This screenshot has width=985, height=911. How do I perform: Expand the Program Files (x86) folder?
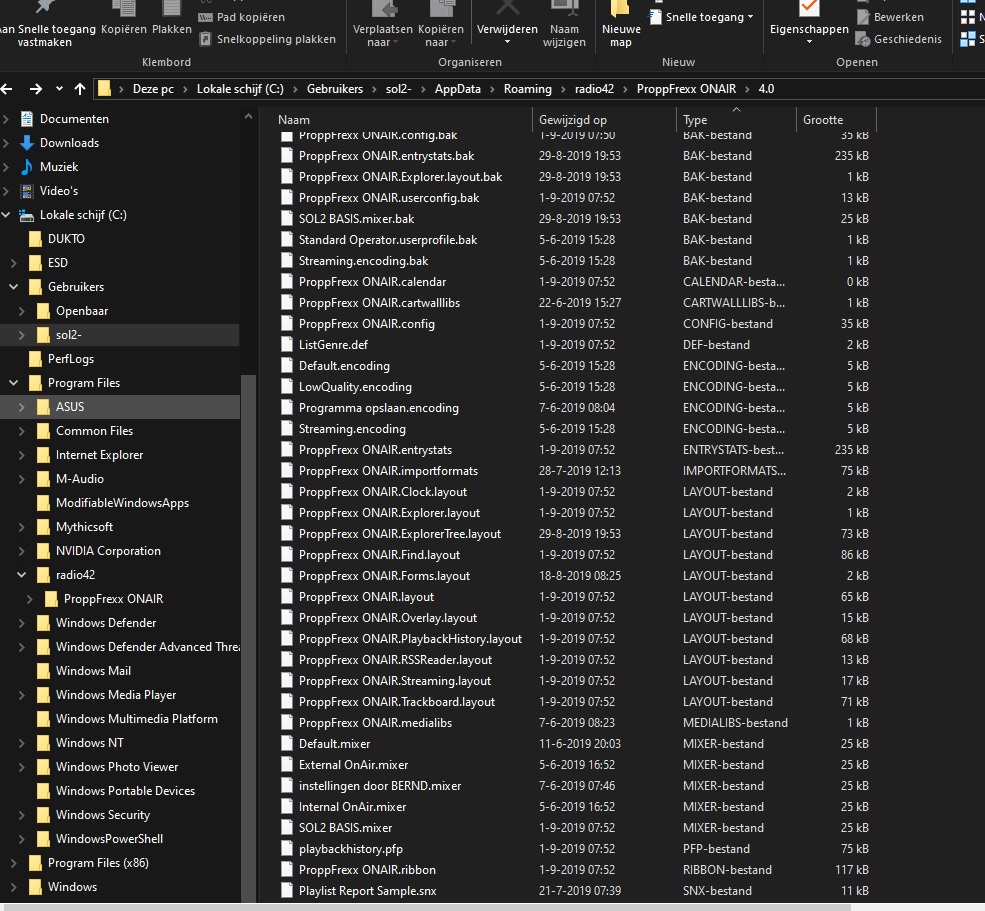point(13,863)
